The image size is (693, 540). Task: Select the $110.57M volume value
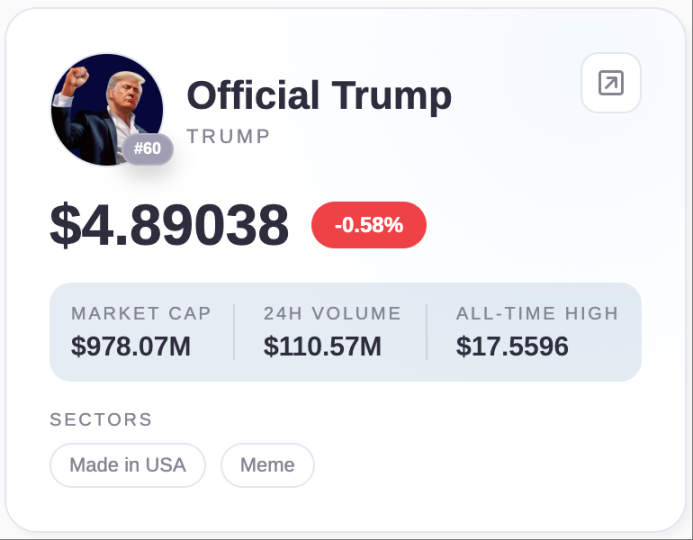pos(322,347)
